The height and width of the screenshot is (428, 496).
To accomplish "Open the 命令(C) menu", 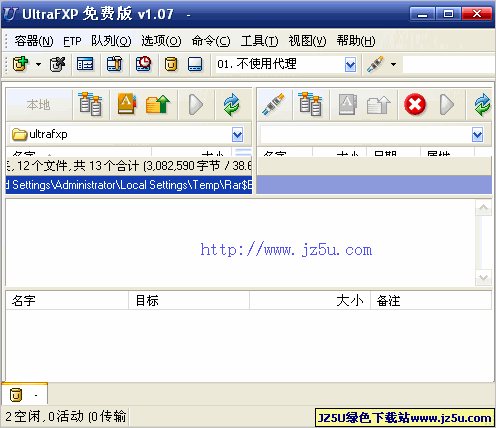I will 211,41.
